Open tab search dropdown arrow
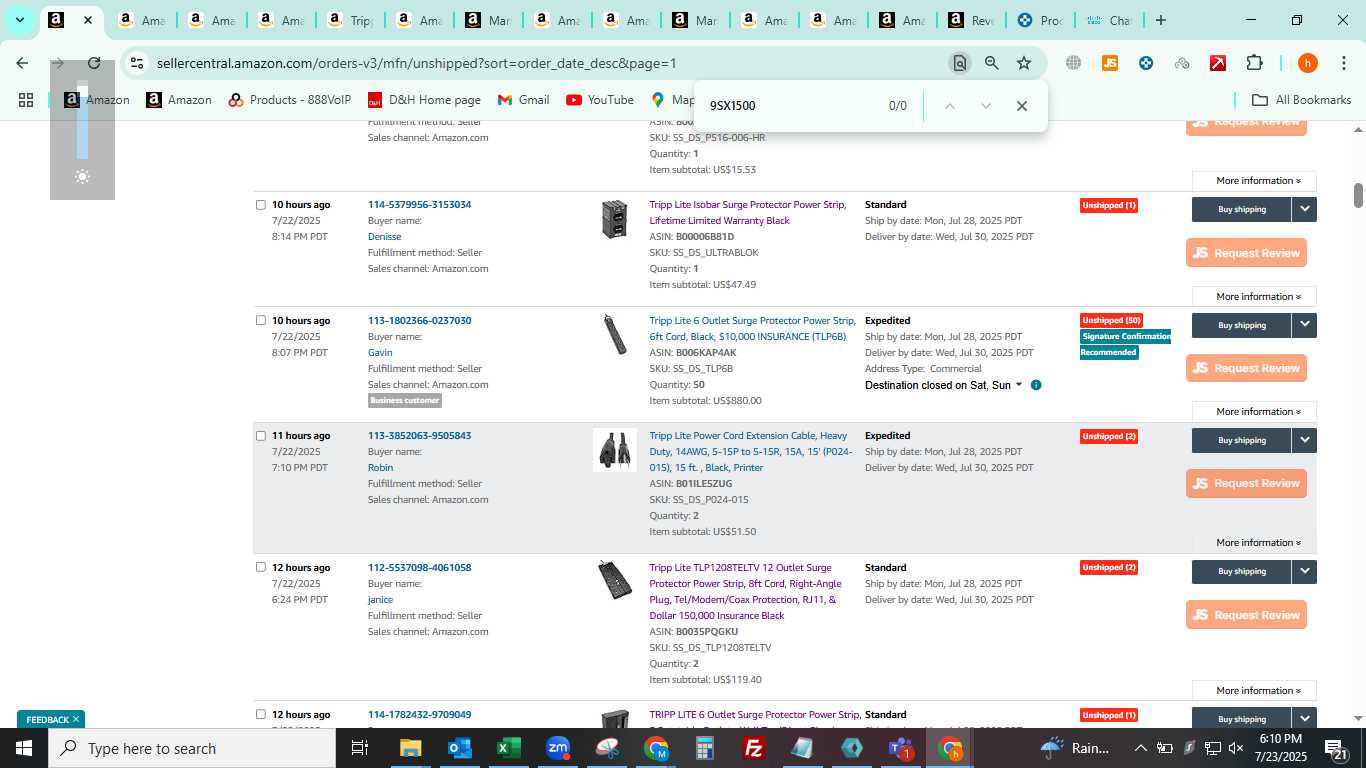Screen dimensions: 1366x768 [x=19, y=20]
